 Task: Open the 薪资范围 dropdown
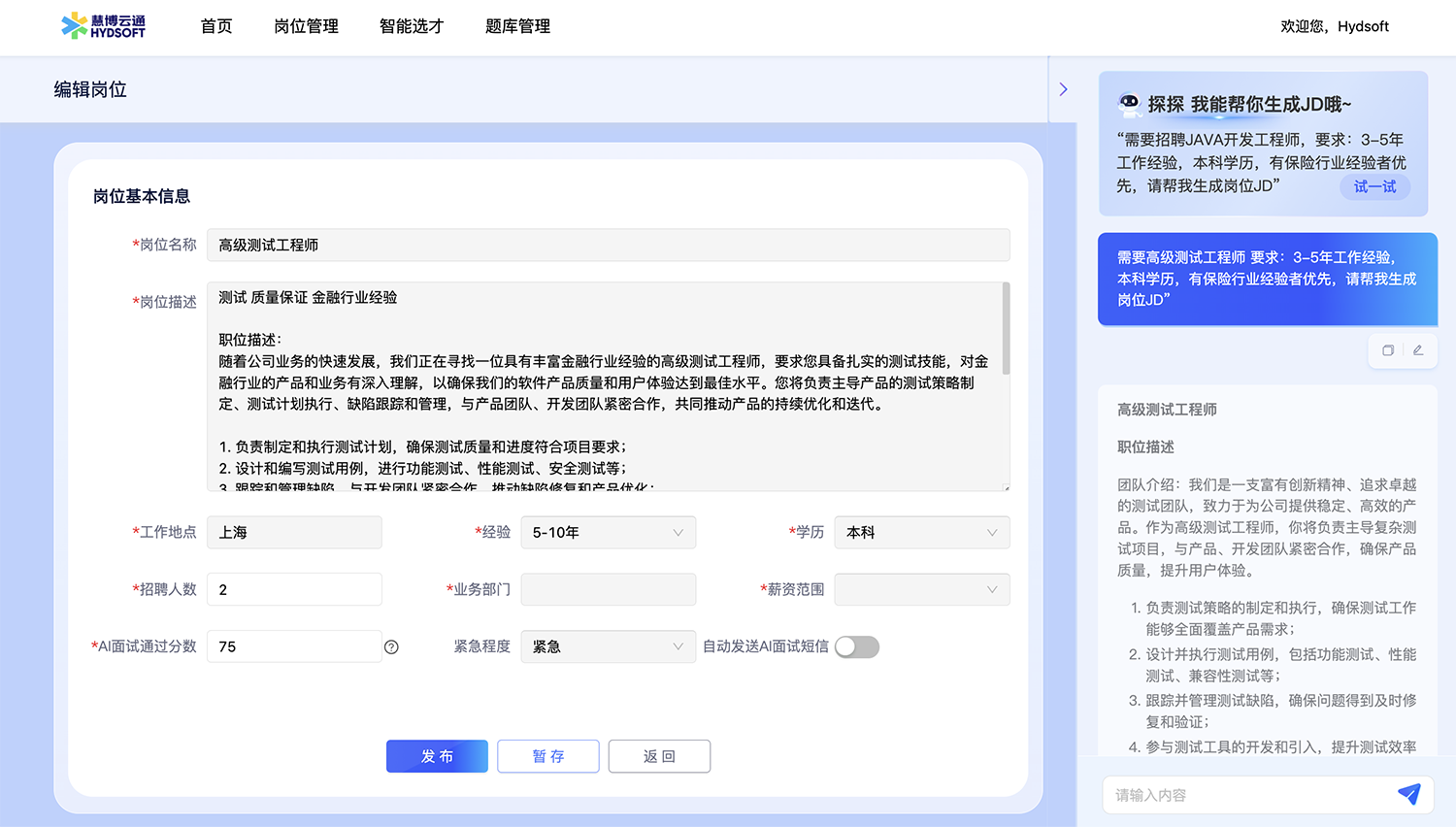tap(921, 590)
